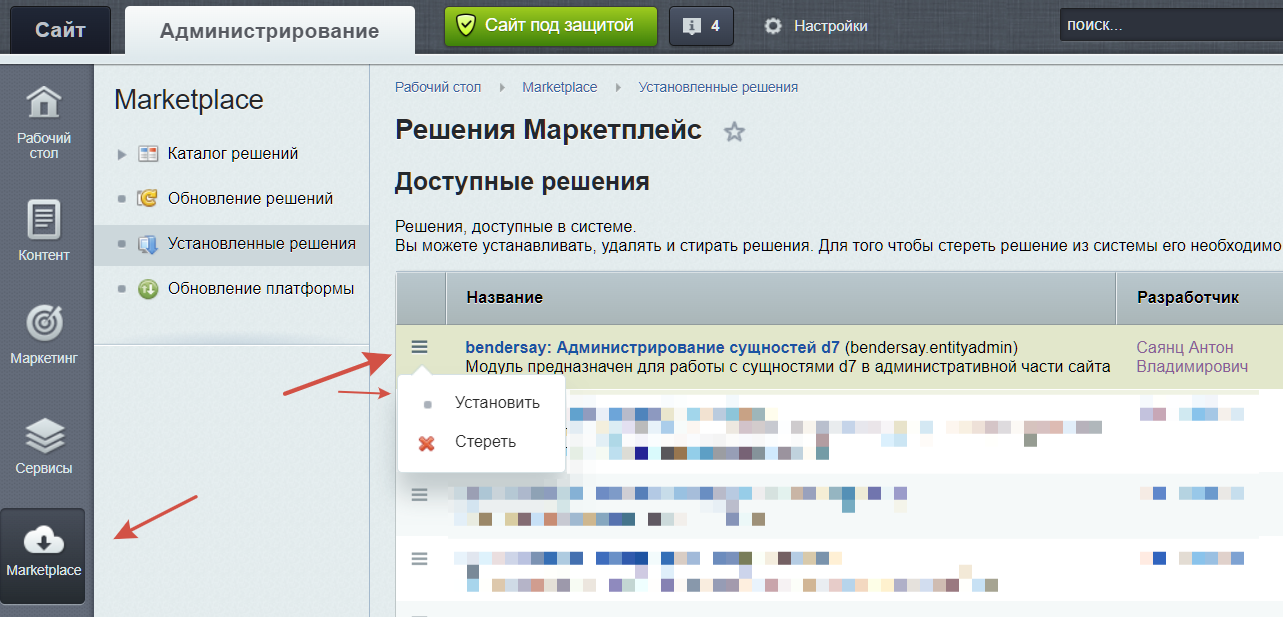The width and height of the screenshot is (1283, 617).
Task: Click the Рабочий стол breadcrumb link
Action: coord(438,87)
